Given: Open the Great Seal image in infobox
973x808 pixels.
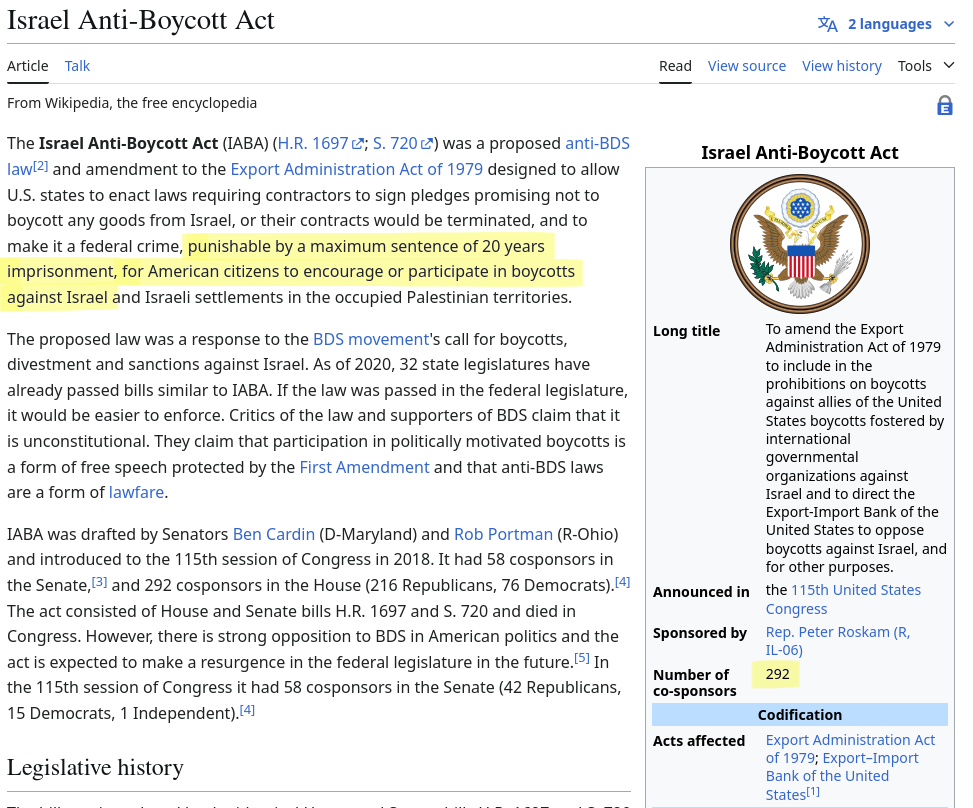Looking at the screenshot, I should pyautogui.click(x=800, y=244).
